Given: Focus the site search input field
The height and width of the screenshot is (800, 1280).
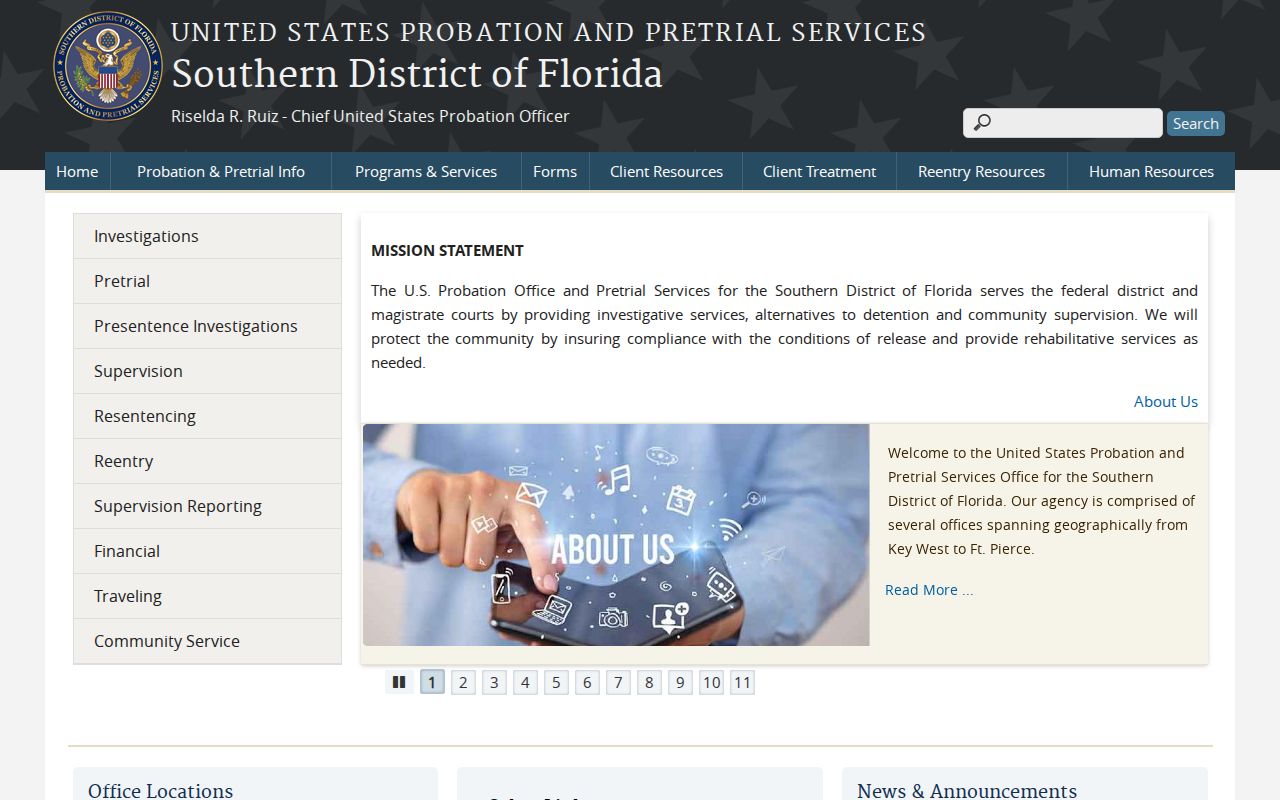Looking at the screenshot, I should coord(1063,123).
